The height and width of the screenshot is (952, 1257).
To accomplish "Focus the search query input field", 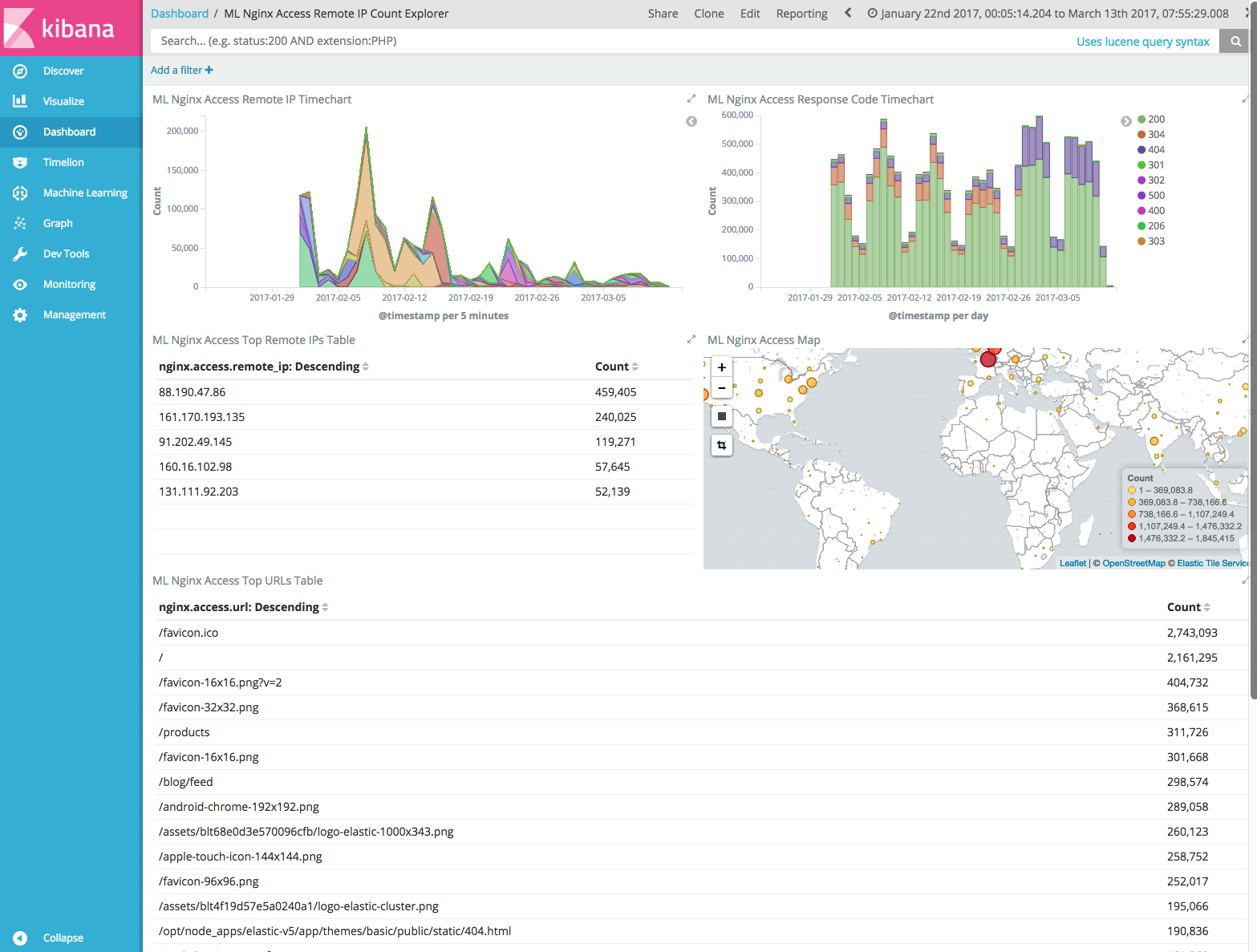I will [610, 41].
